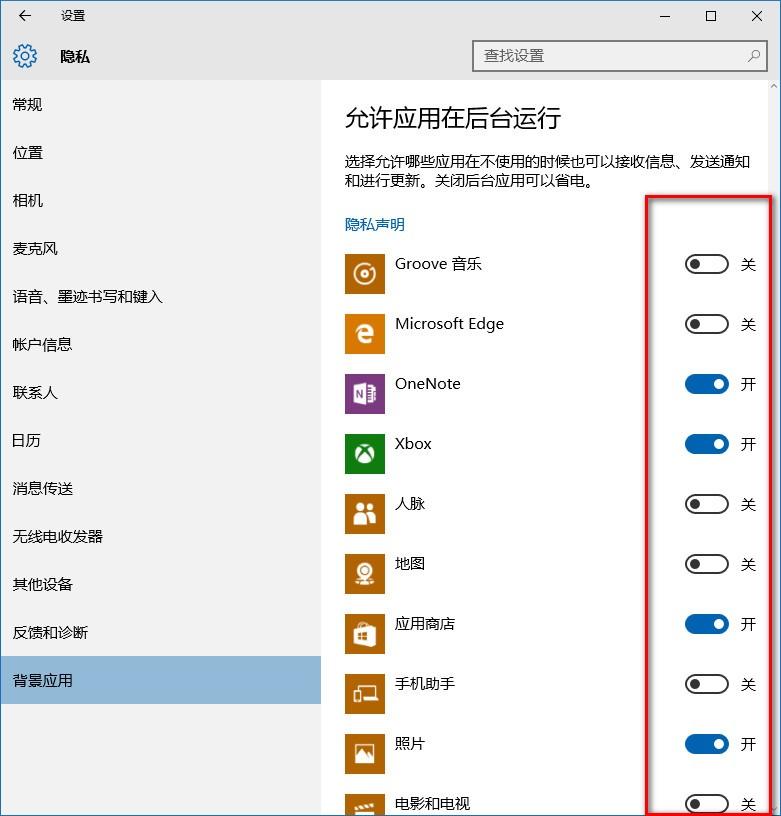Disable the Xbox background toggle
This screenshot has height=816, width=781.
point(706,445)
